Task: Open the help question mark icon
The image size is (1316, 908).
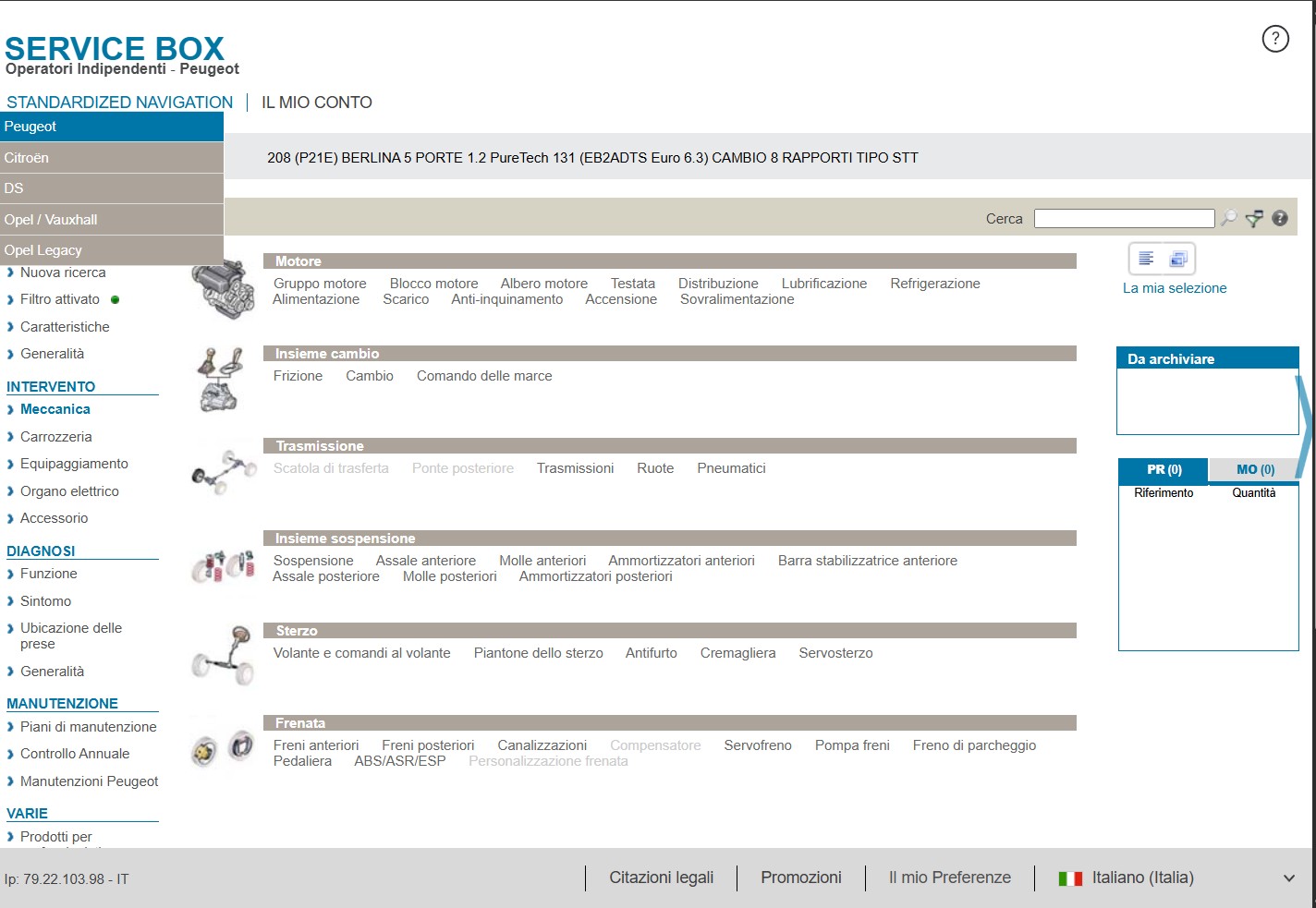Action: (x=1275, y=39)
